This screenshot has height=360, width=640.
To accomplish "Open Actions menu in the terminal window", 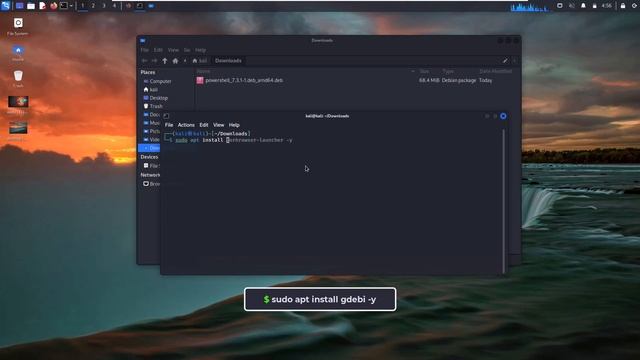I will (x=186, y=125).
